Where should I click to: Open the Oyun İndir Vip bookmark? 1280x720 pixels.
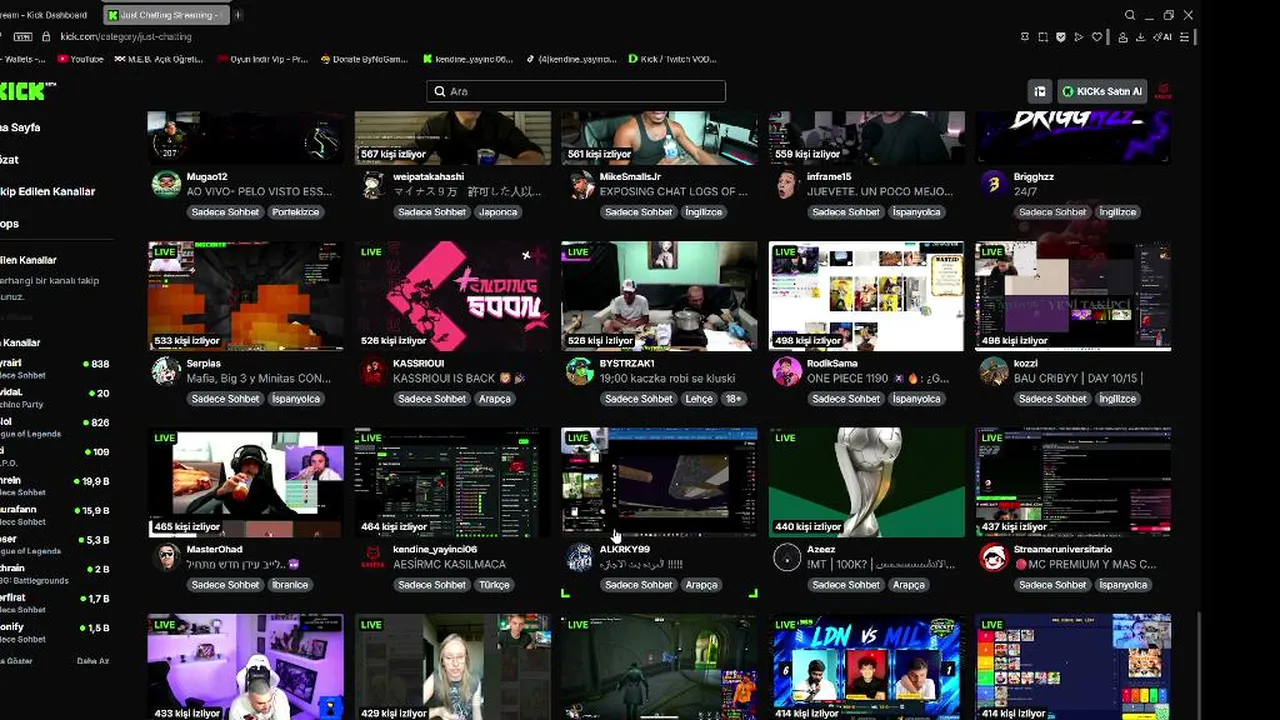coord(262,59)
